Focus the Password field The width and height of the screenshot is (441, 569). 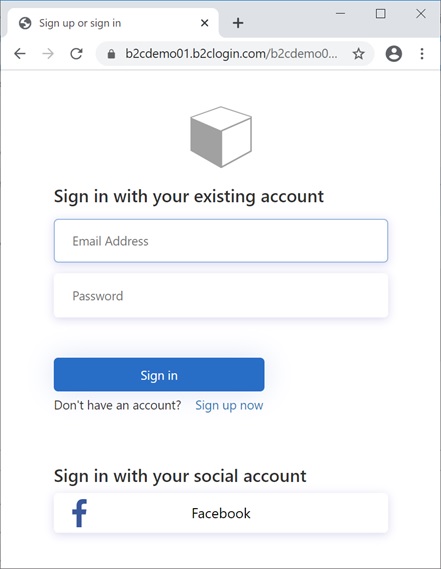point(221,295)
